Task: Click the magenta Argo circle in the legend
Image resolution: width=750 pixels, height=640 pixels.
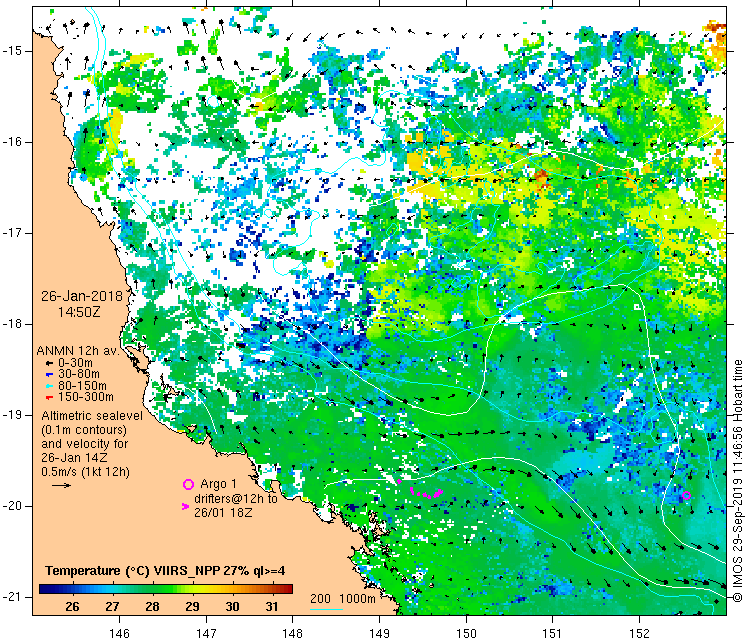Action: coord(188,485)
